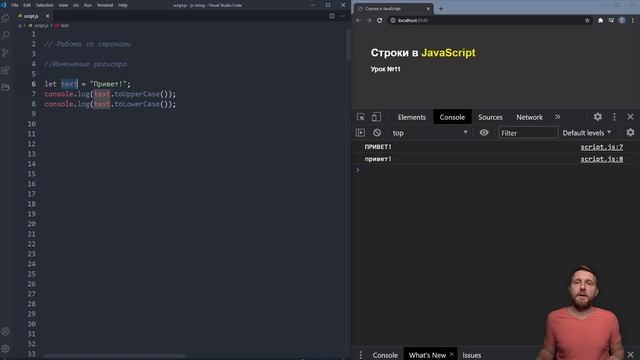Open the drawer three-dot menu

(x=361, y=355)
